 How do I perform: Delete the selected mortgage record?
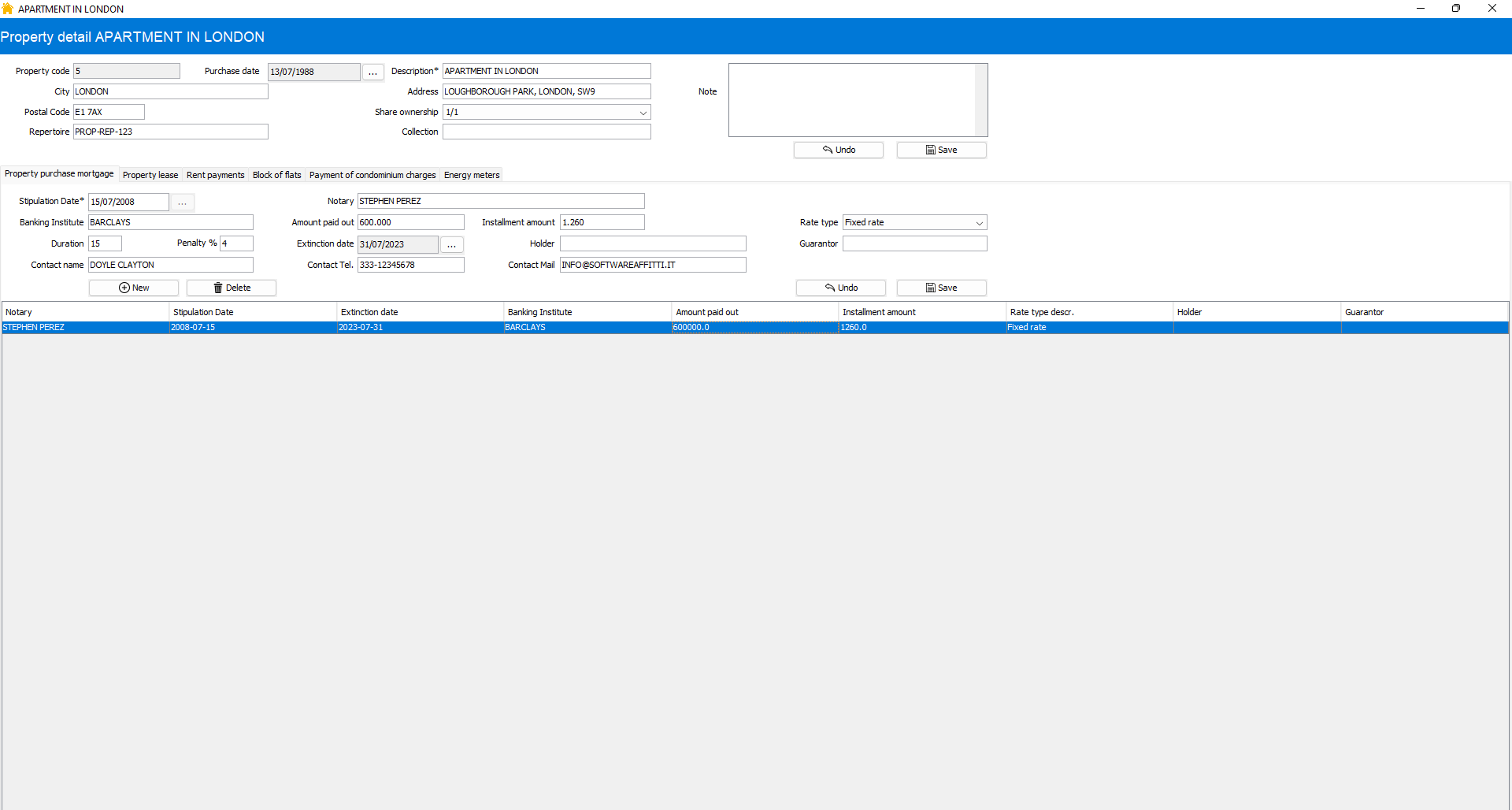coord(232,288)
